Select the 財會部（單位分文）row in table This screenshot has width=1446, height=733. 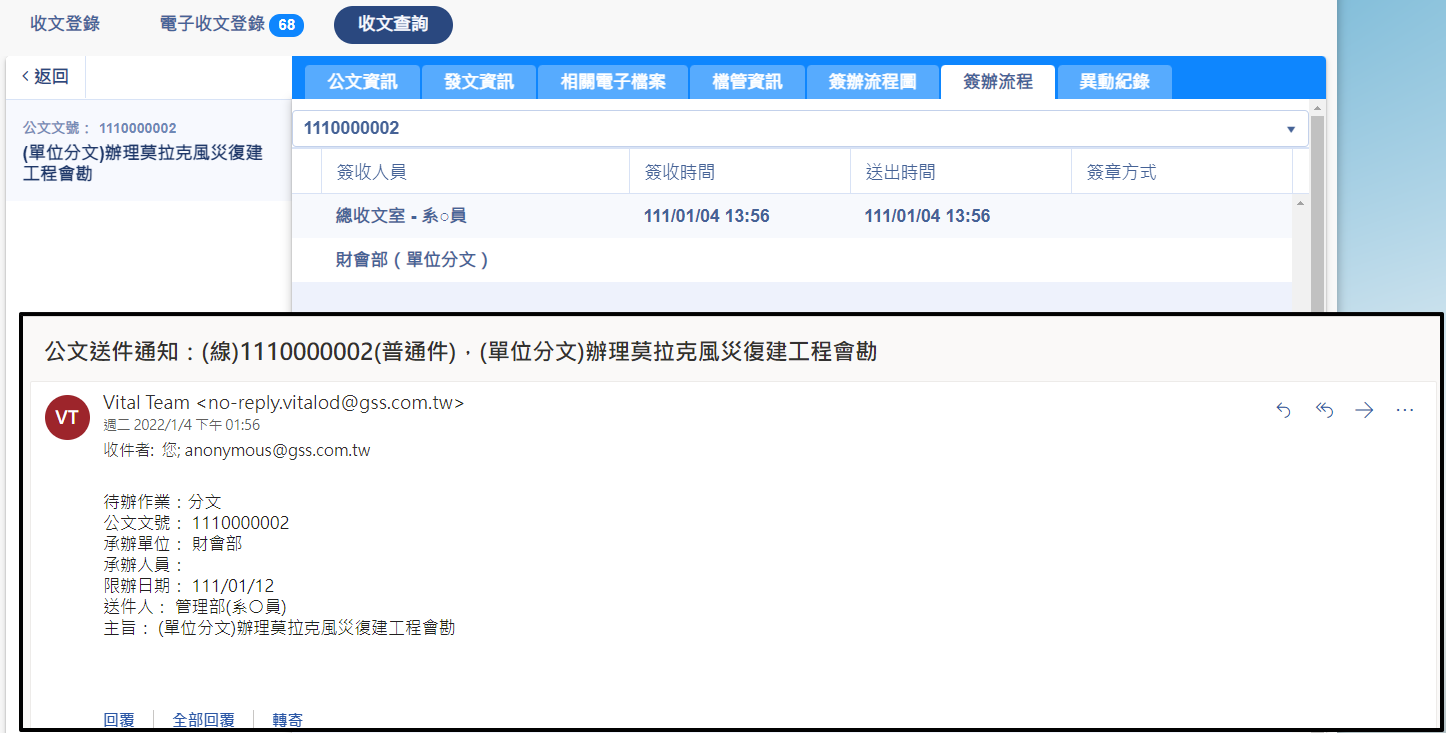(x=412, y=260)
